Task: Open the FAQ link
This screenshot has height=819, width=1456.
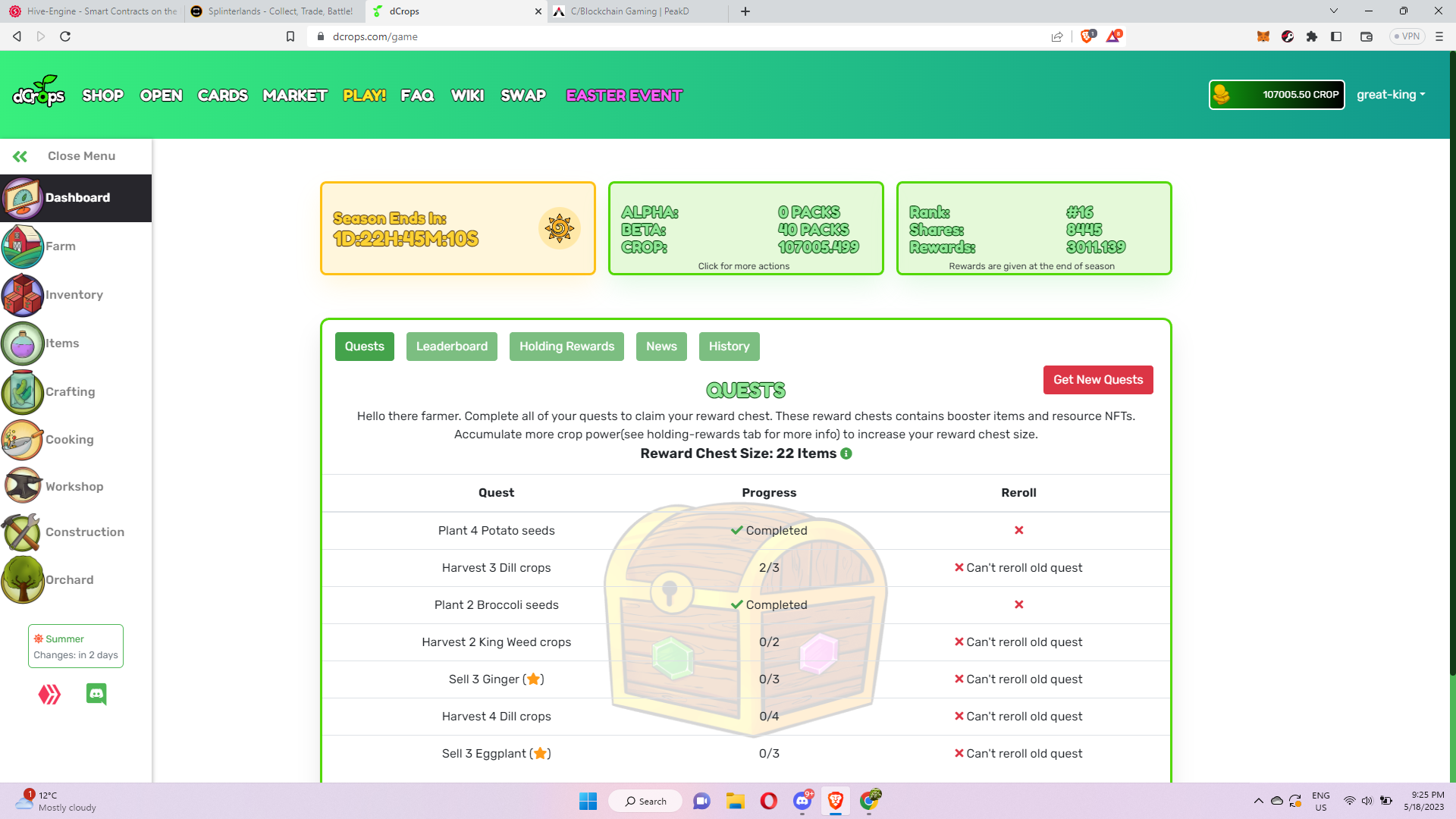Action: pyautogui.click(x=417, y=96)
